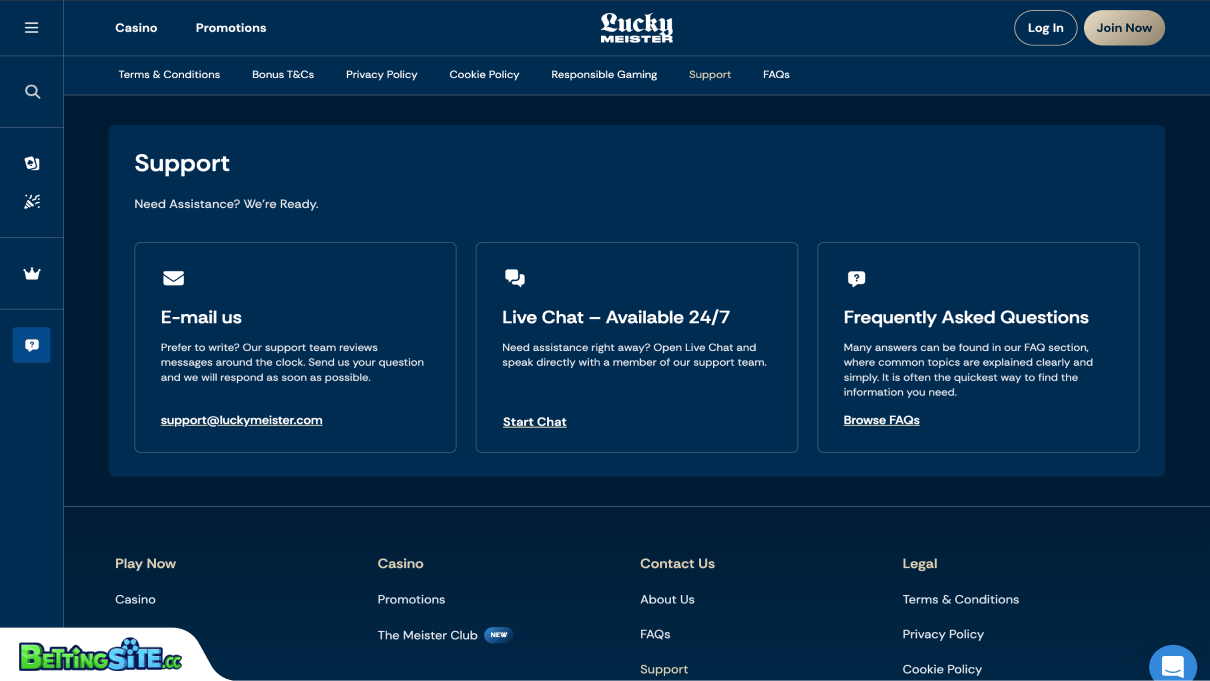Click the support@luckymeister.com email link
The image size is (1210, 681).
(241, 420)
